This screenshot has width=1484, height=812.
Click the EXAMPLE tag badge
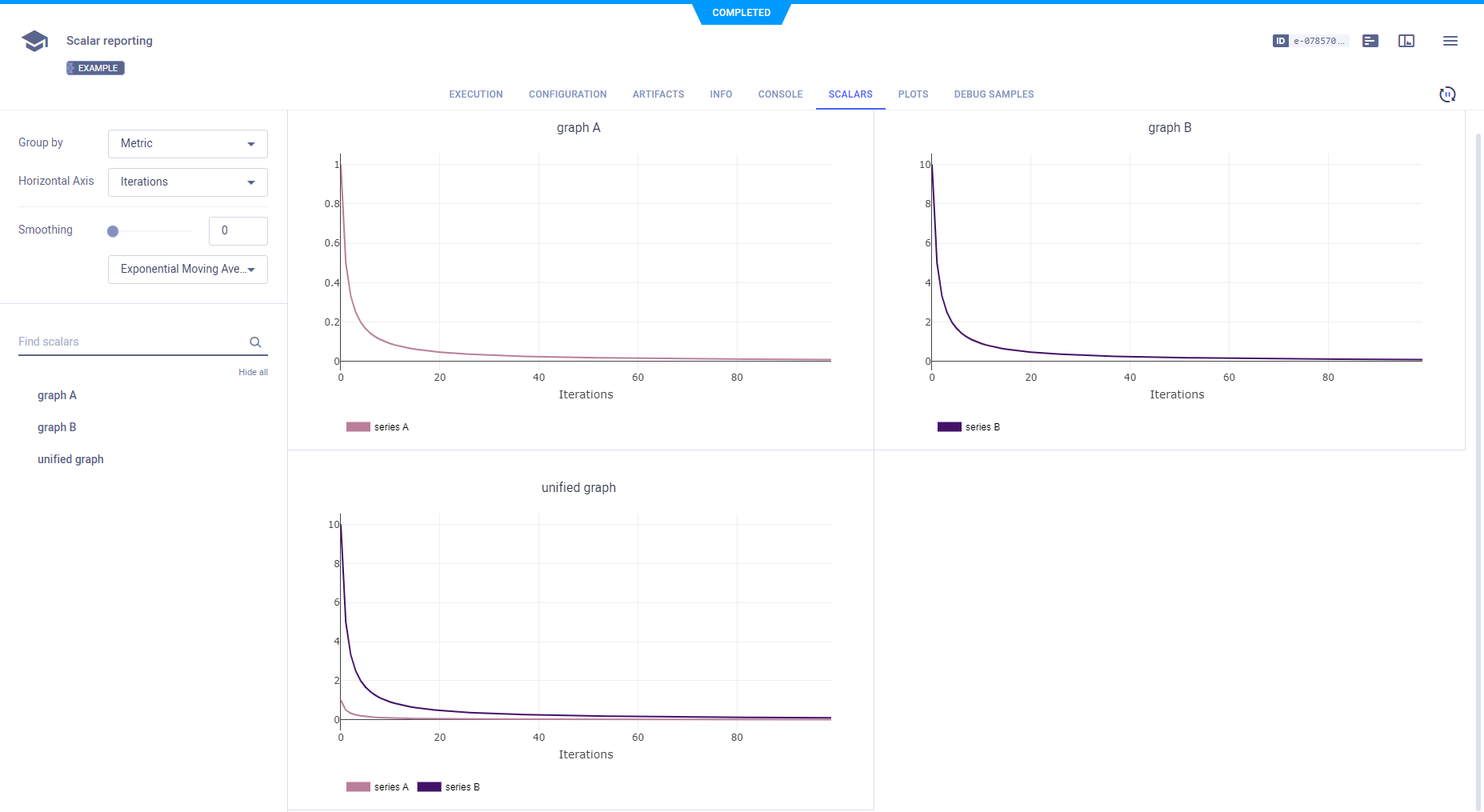95,68
